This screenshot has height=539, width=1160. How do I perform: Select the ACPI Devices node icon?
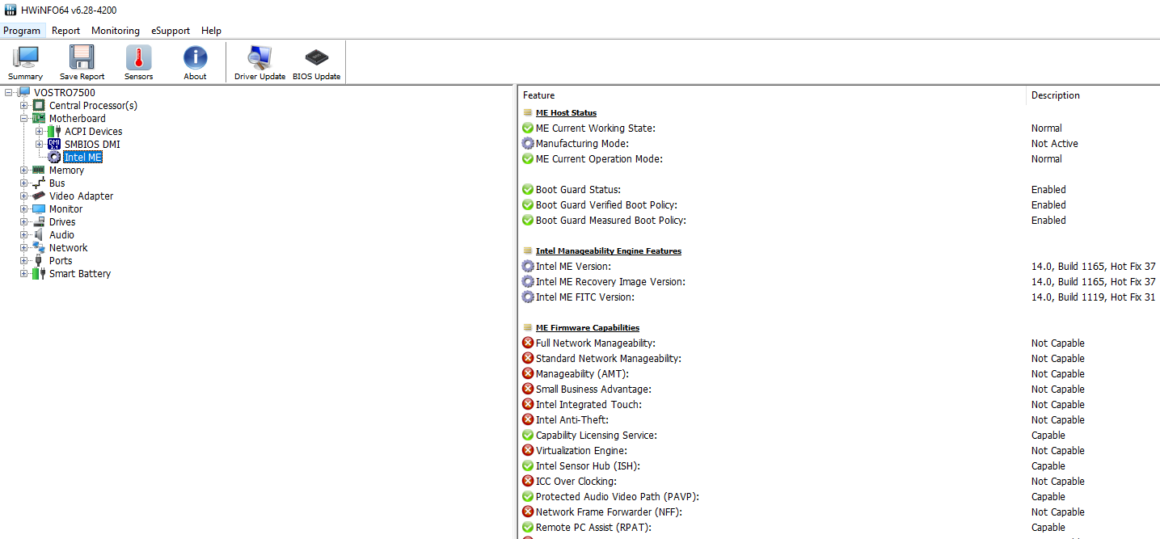tap(54, 132)
